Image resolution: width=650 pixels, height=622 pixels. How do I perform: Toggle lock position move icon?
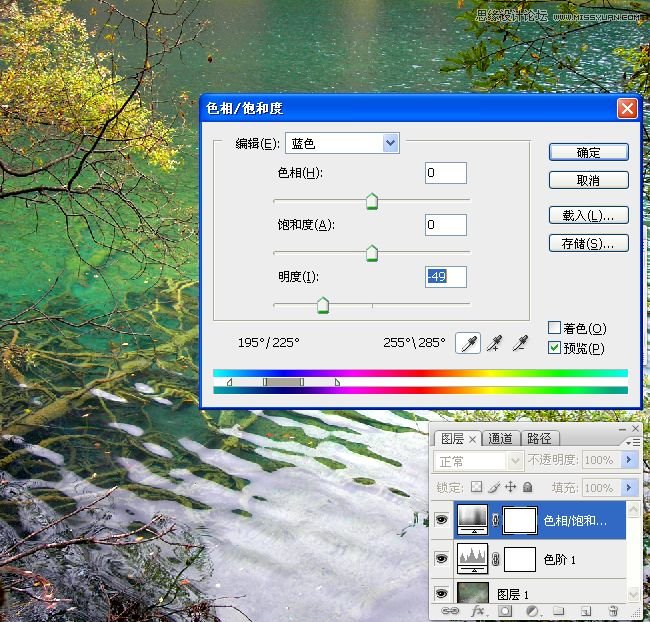pyautogui.click(x=510, y=487)
